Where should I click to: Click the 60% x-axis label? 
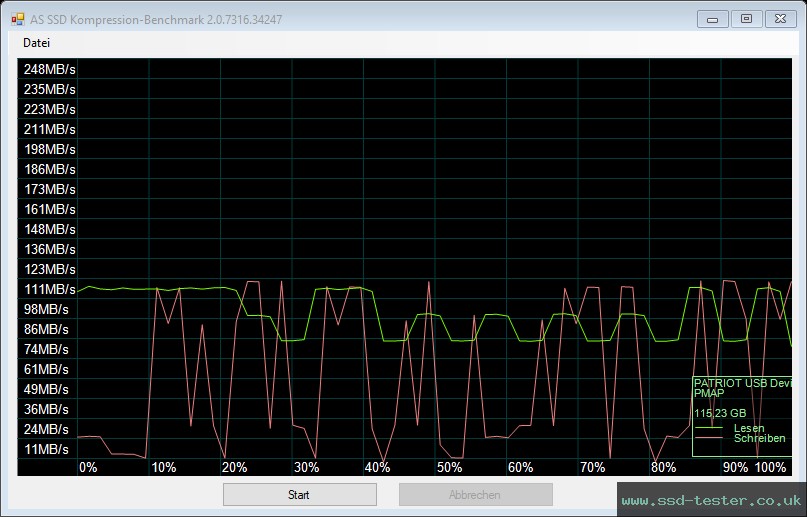521,468
